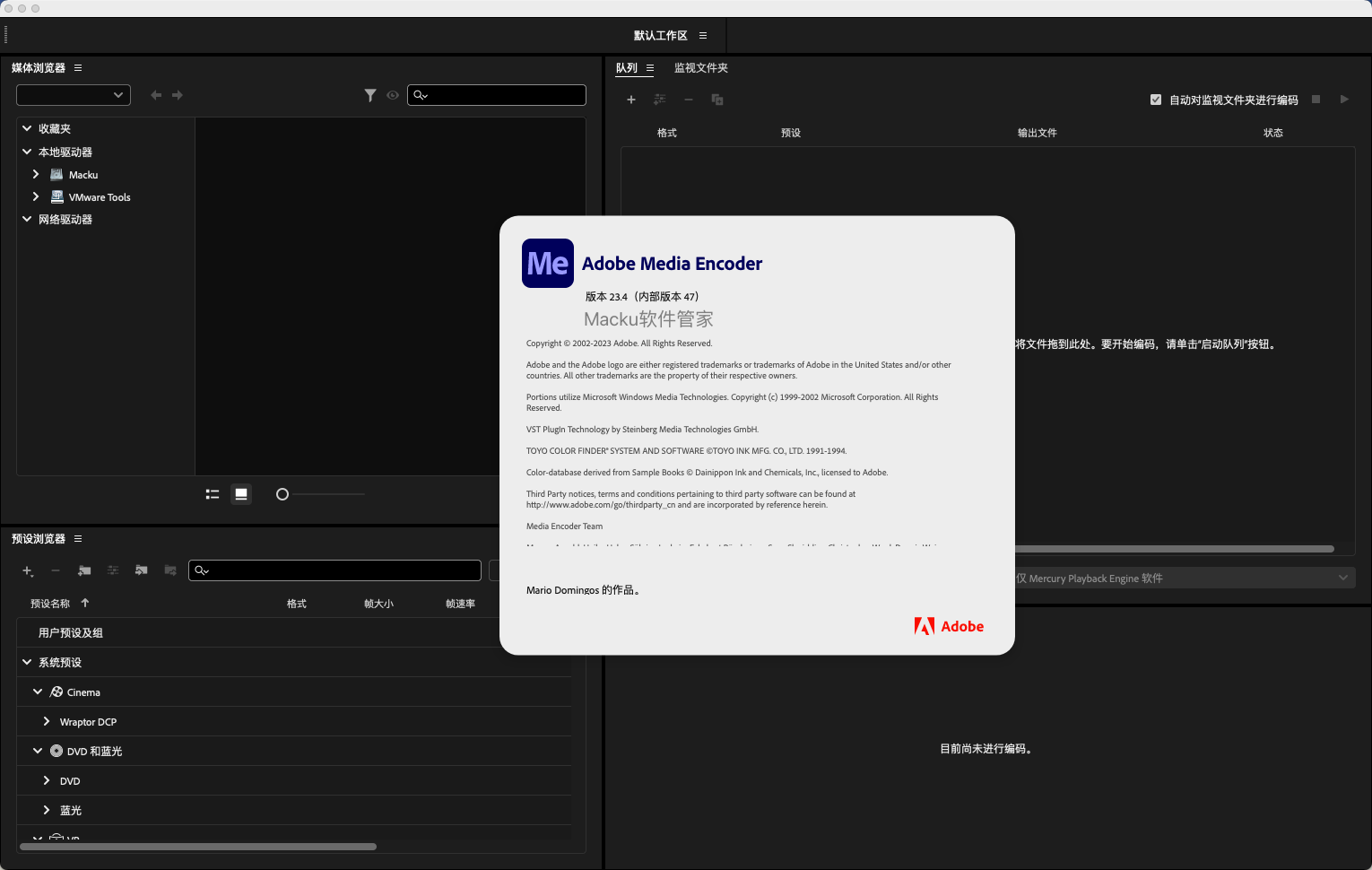Click the Macku drive icon
Screen dimensions: 1372x870
57,175
